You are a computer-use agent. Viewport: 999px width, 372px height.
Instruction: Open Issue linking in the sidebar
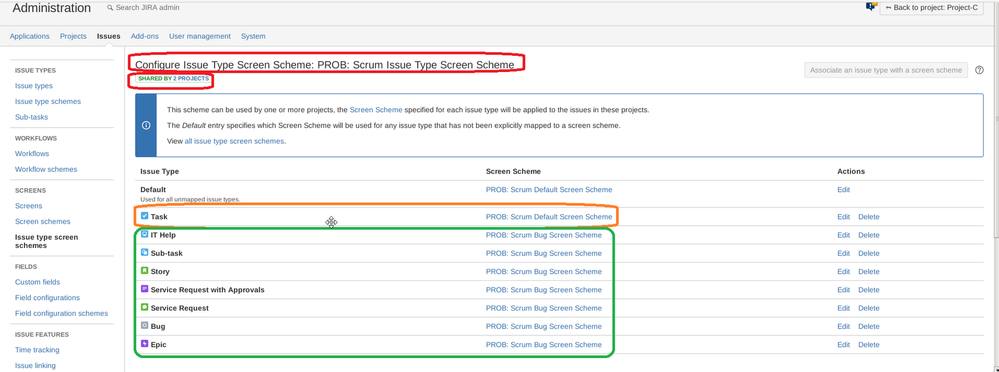[35, 366]
